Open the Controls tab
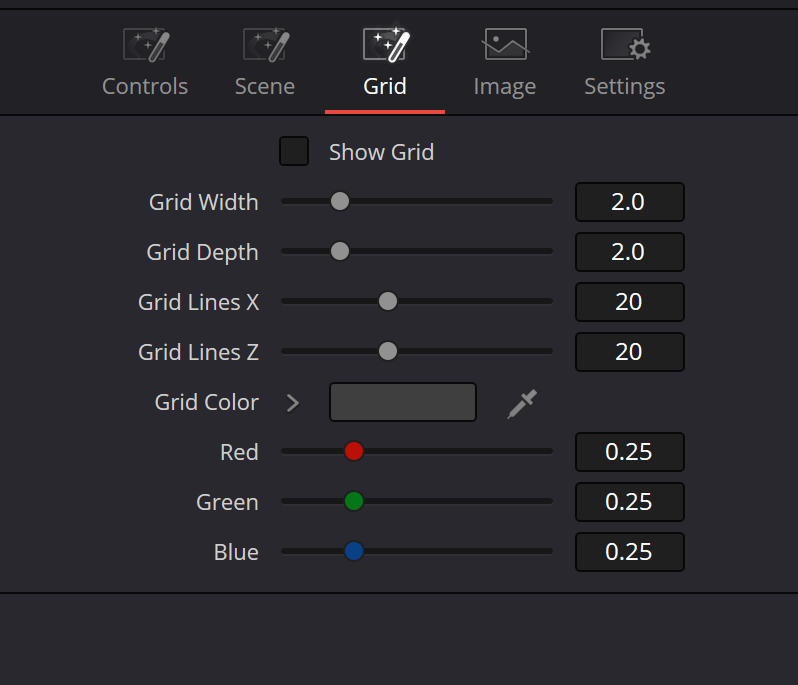Viewport: 798px width, 685px height. point(145,63)
